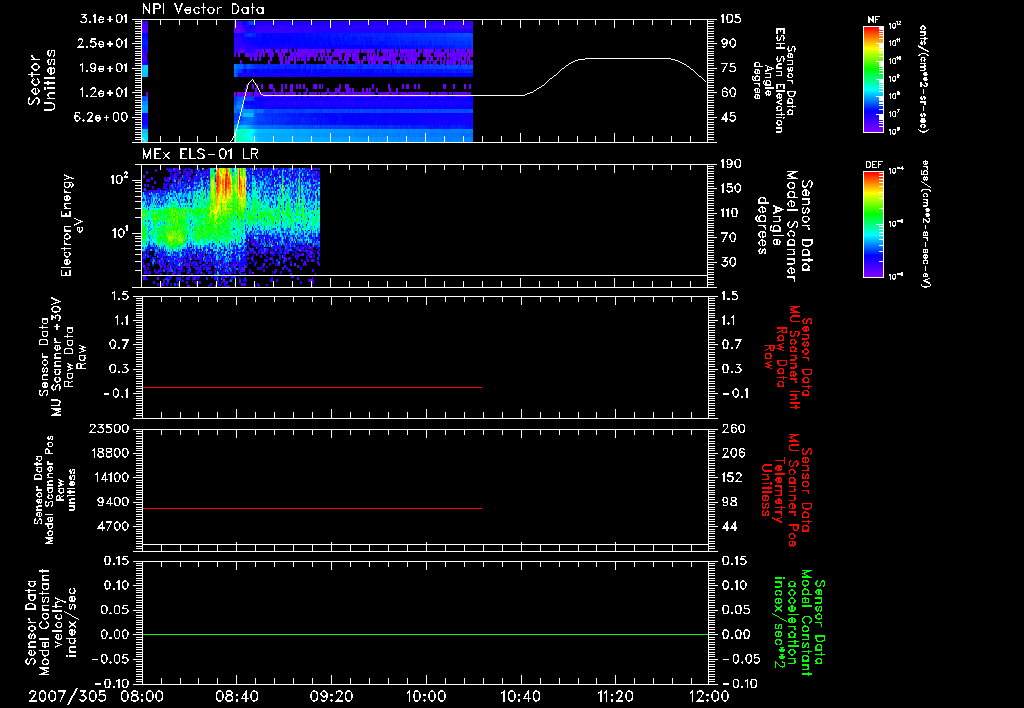Click the 23500 scanner position axis value
The image size is (1024, 708).
110,429
